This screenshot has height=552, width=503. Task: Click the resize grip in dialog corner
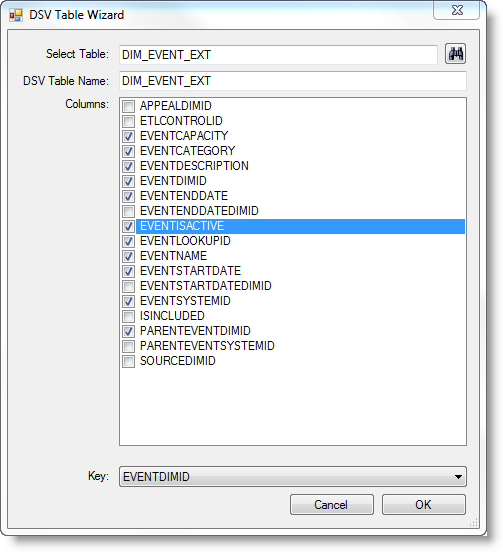pyautogui.click(x=474, y=522)
